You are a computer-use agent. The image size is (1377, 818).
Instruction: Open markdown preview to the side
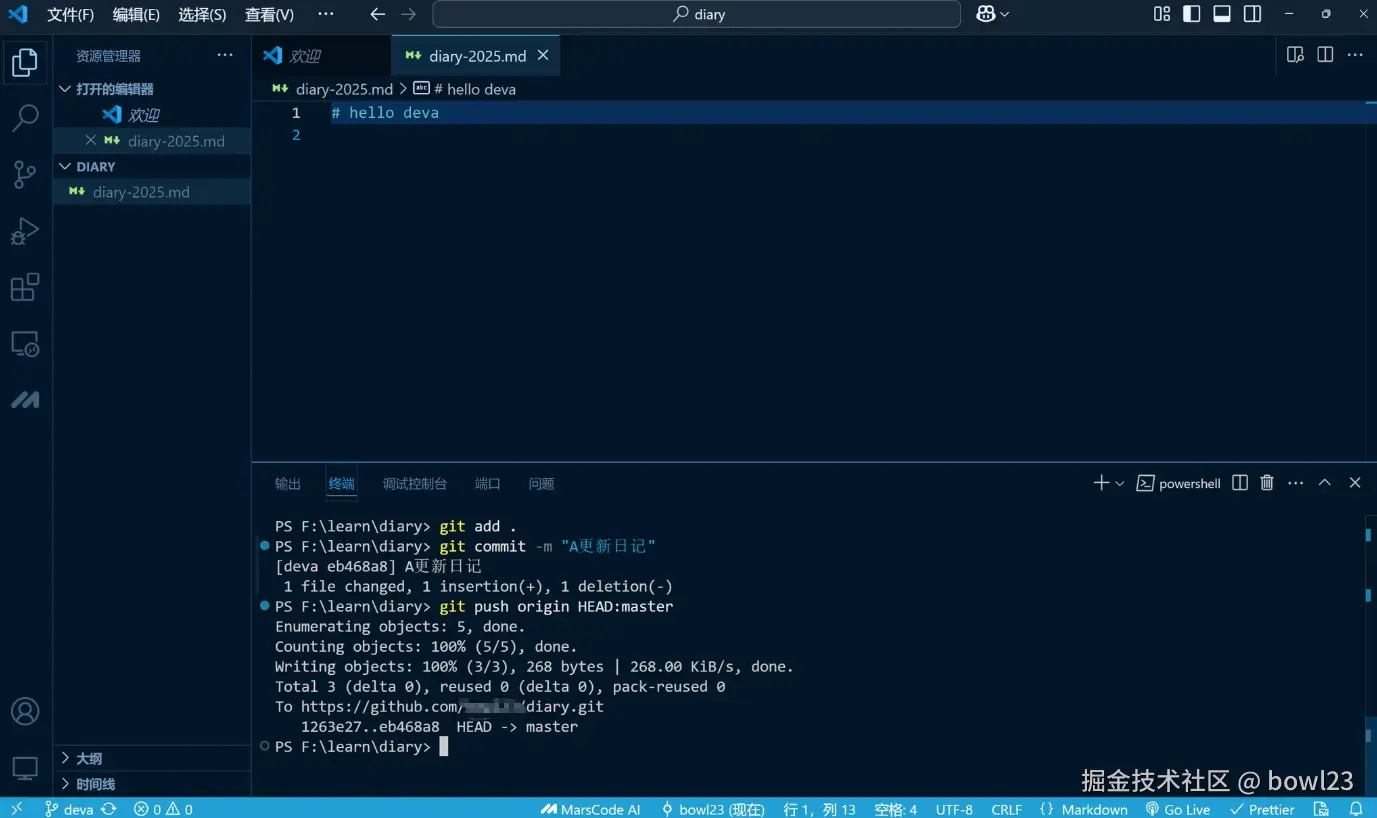coord(1295,55)
